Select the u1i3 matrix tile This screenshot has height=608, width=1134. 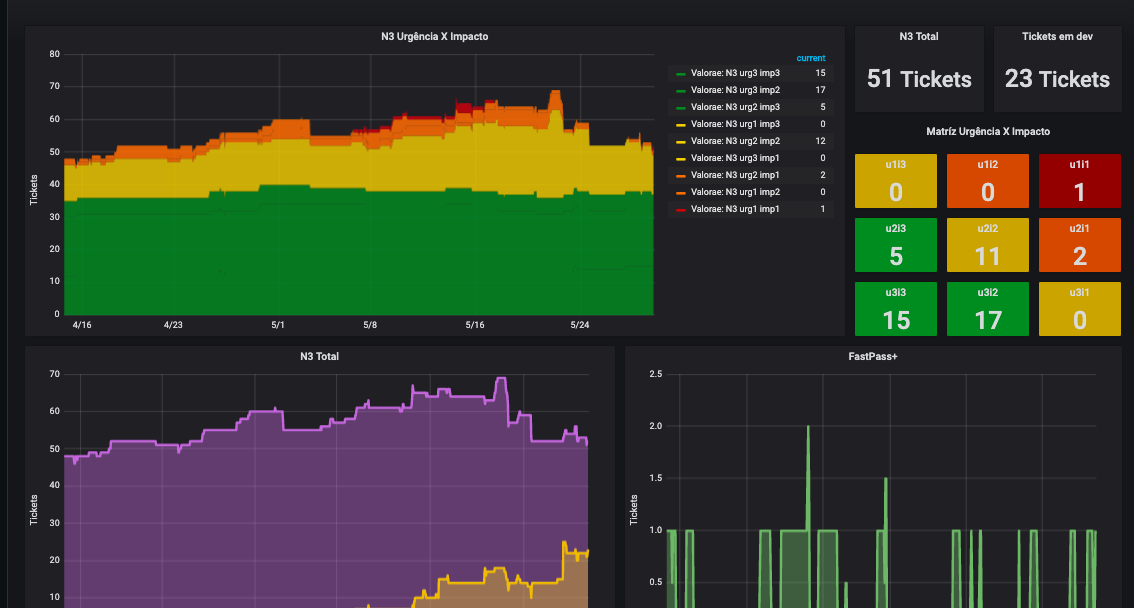(896, 181)
